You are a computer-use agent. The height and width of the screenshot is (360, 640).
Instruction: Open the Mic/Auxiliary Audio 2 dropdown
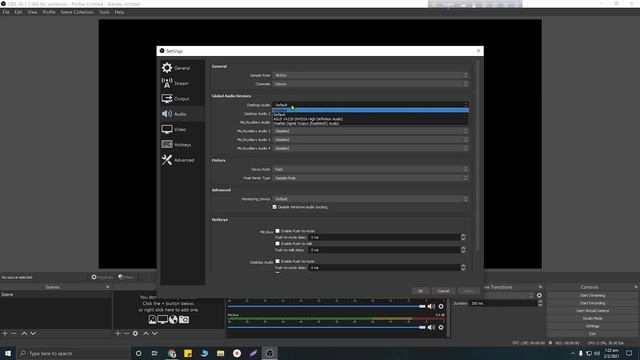click(x=371, y=131)
